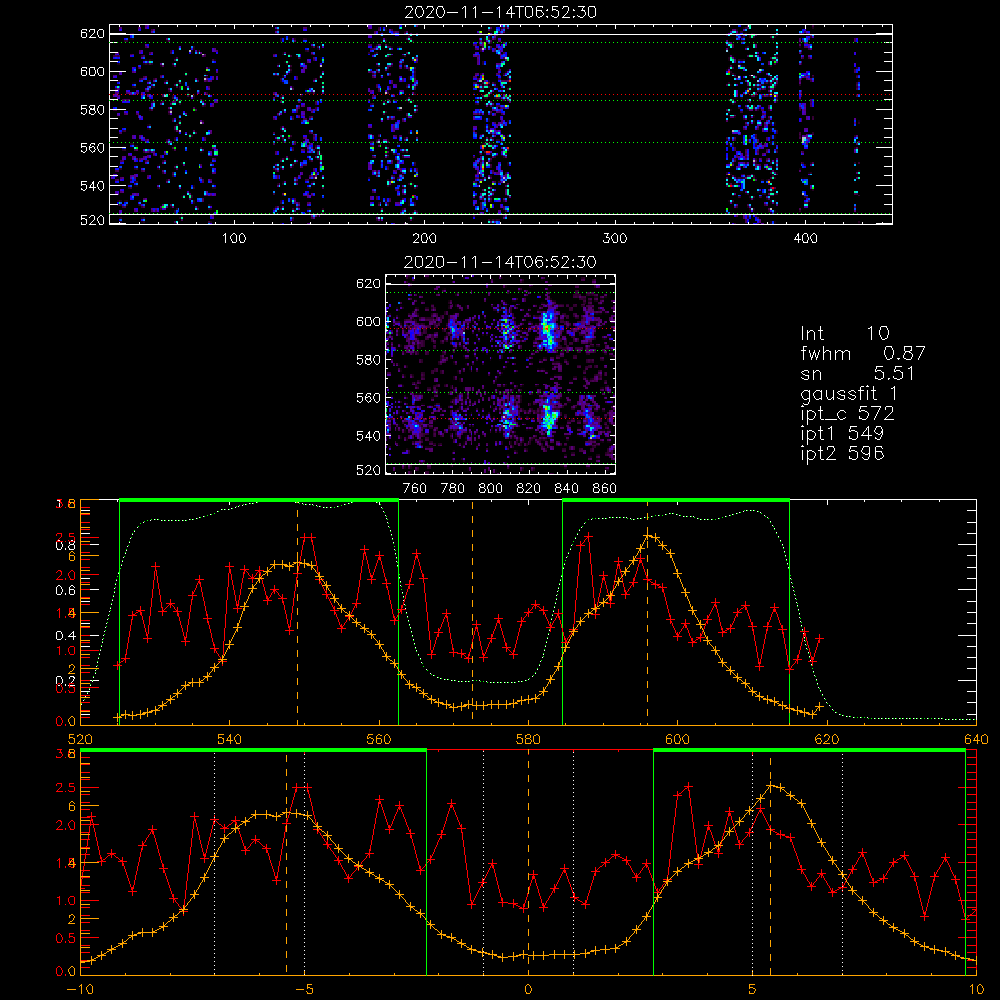Select the 'ipt_c 572' readout

(847, 413)
